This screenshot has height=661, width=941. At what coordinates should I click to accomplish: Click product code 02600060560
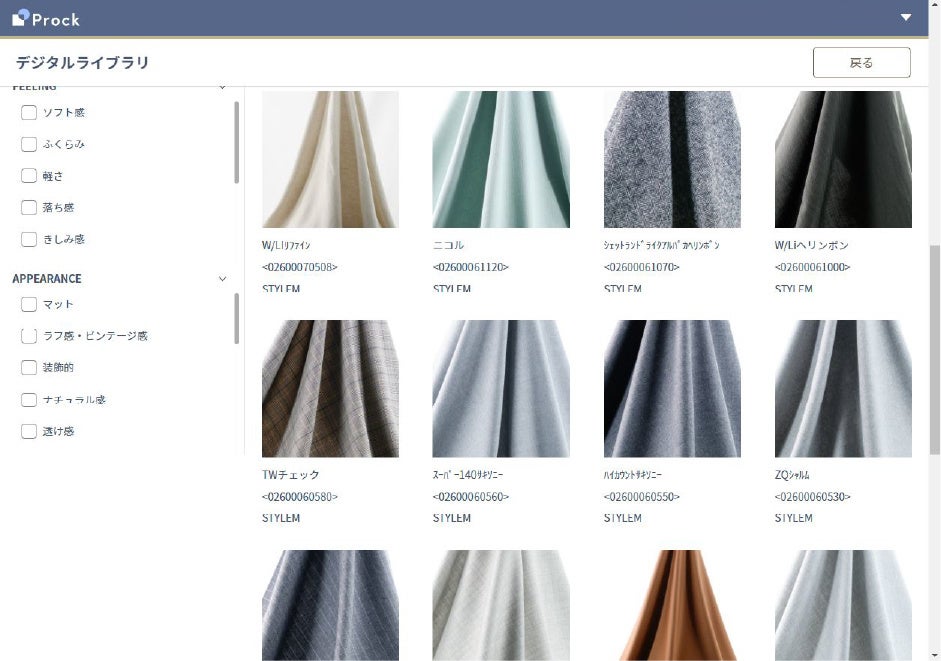(x=470, y=497)
